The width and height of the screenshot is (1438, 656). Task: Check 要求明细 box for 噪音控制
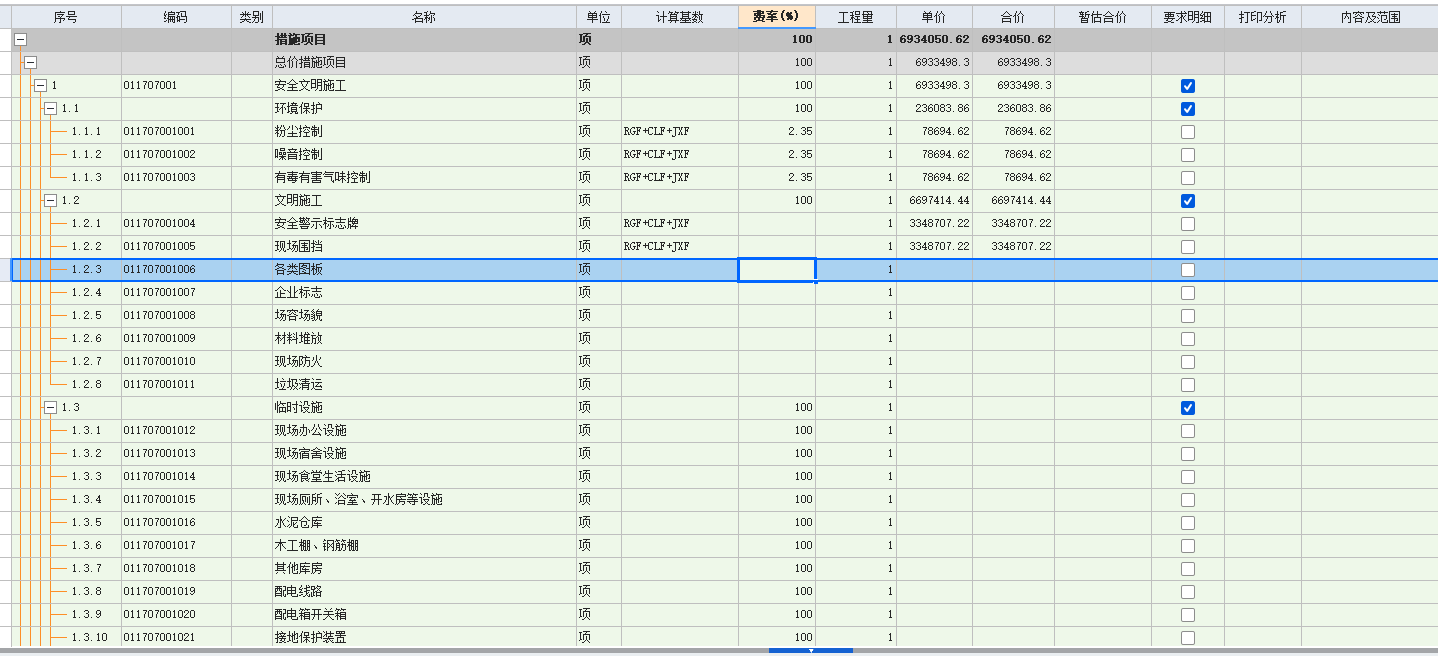tap(1187, 155)
